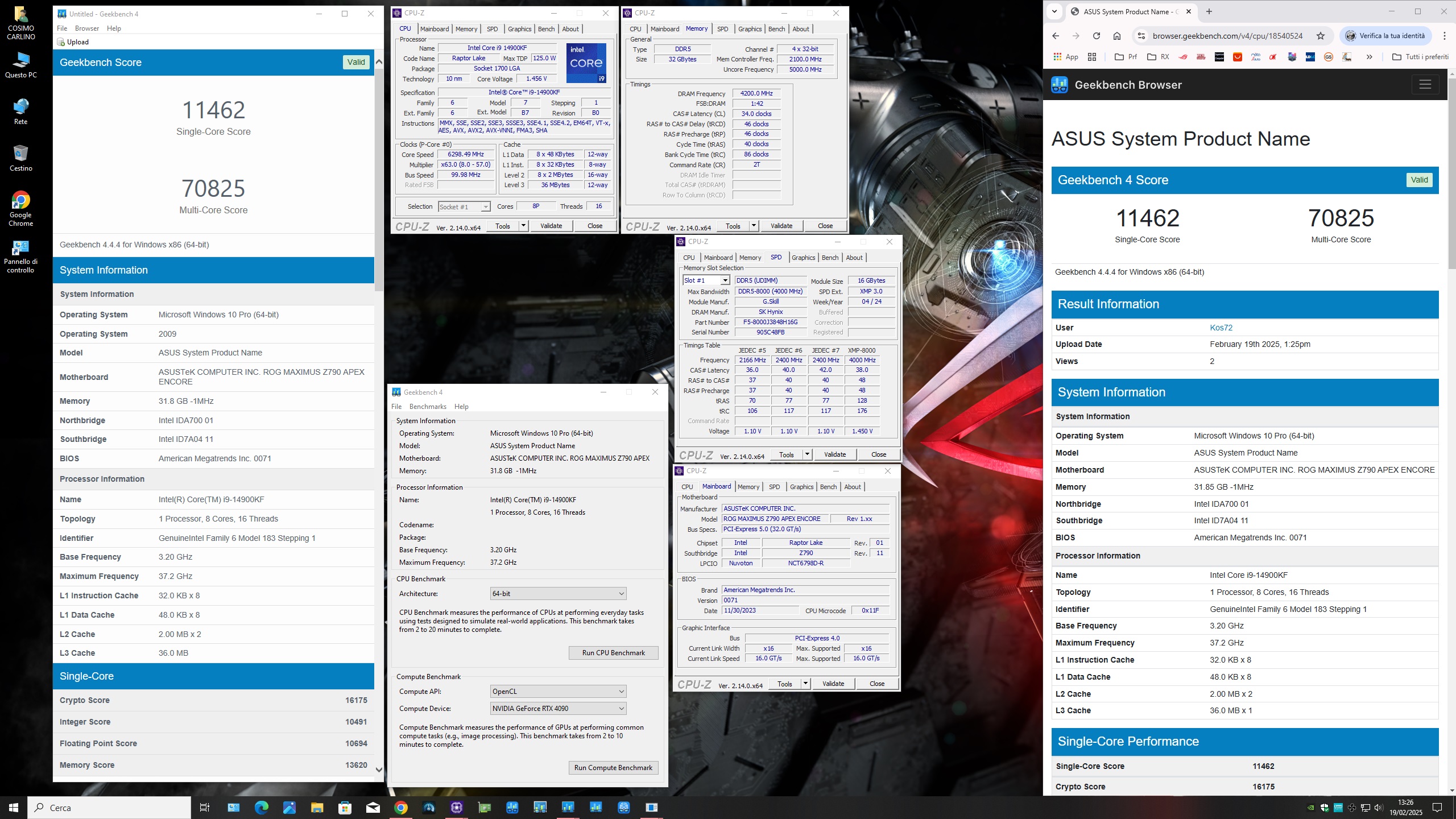1456x819 pixels.
Task: Click the Cerca taskbar search box
Action: click(x=109, y=808)
